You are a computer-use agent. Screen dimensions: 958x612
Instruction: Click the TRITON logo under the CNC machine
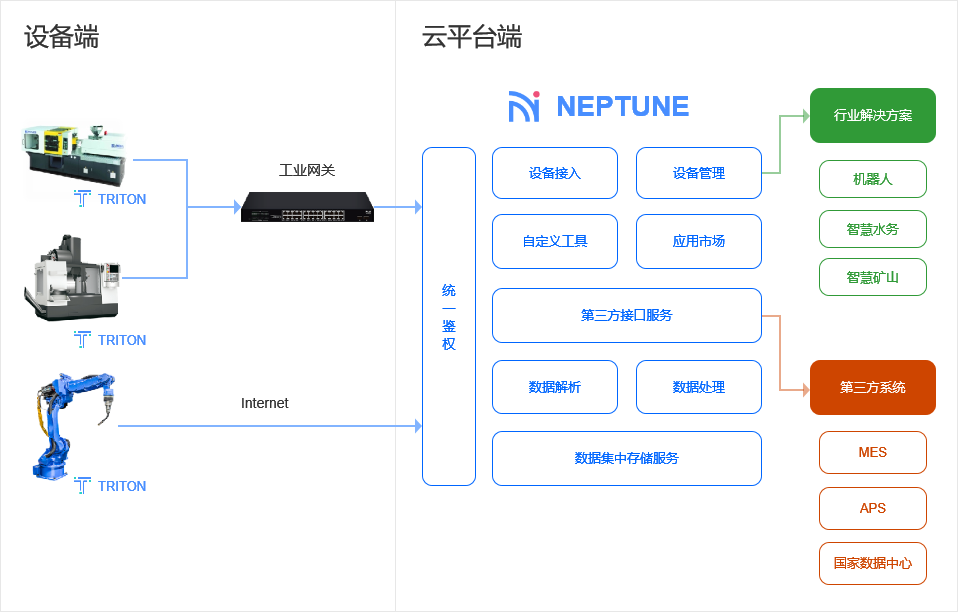tap(110, 340)
